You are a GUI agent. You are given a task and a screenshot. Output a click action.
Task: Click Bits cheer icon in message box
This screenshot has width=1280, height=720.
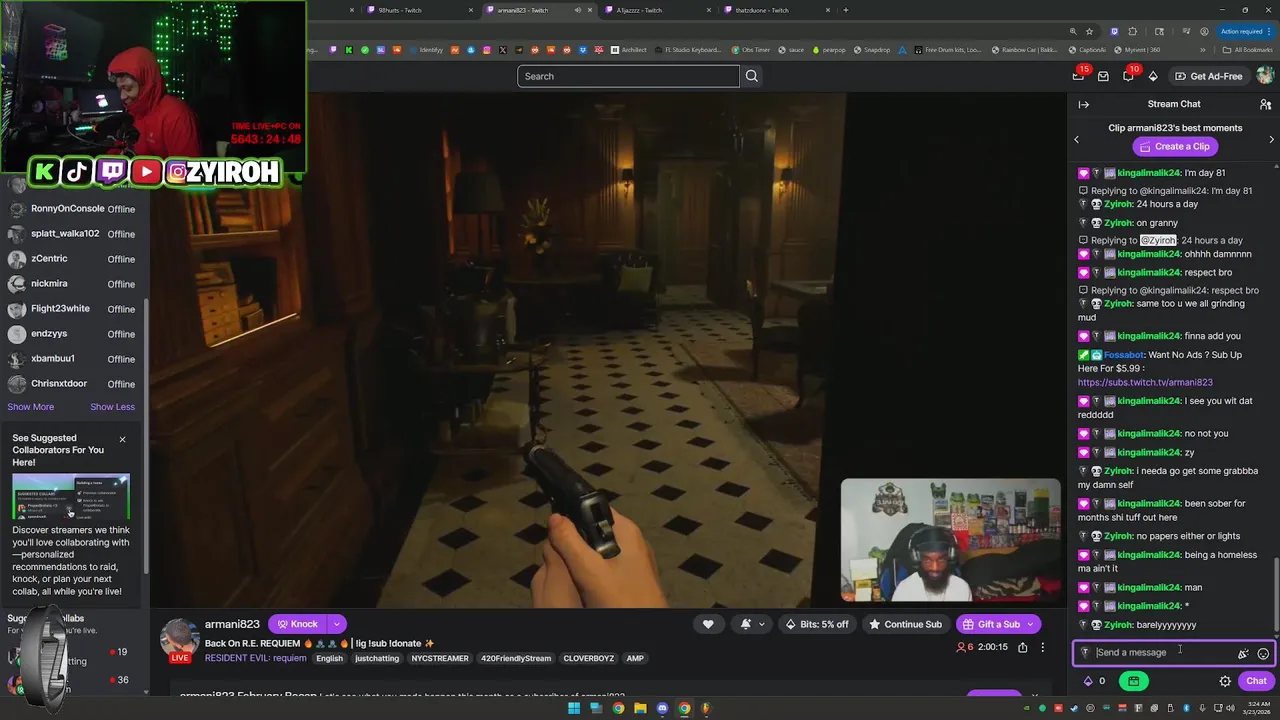tap(1243, 653)
